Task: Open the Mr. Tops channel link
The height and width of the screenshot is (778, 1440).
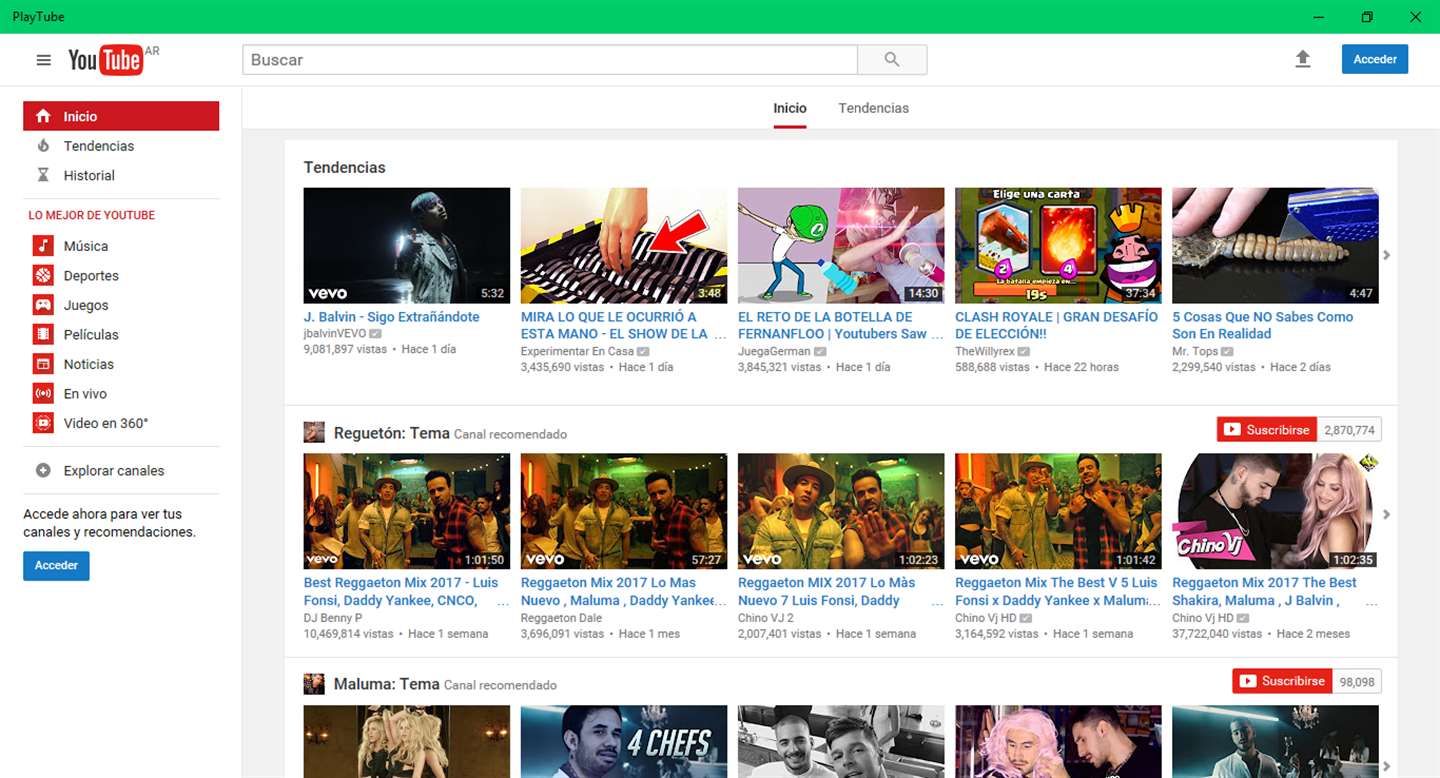Action: [1195, 351]
